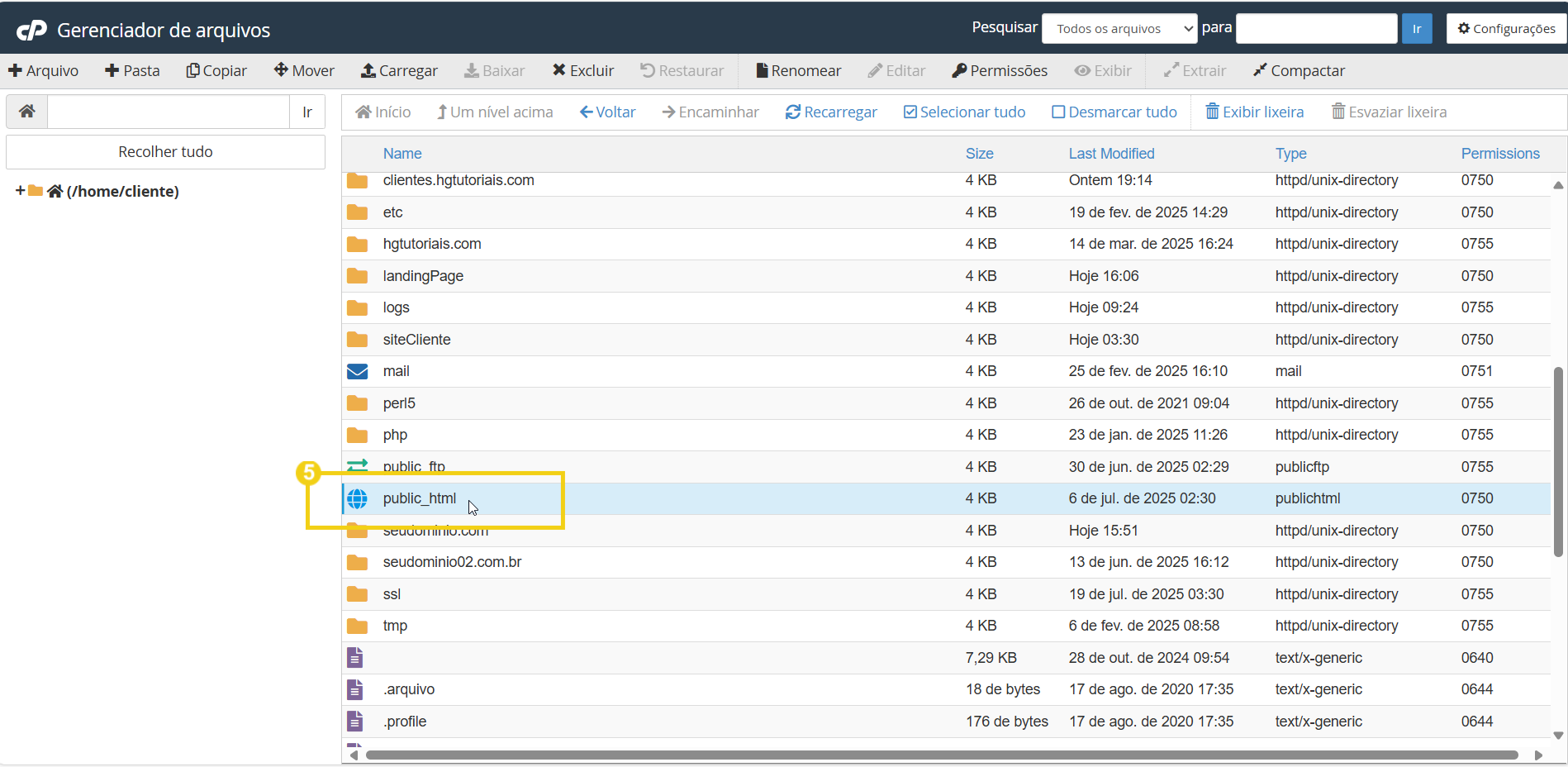Click the Ir button beside path field
1568x767 pixels.
(307, 112)
